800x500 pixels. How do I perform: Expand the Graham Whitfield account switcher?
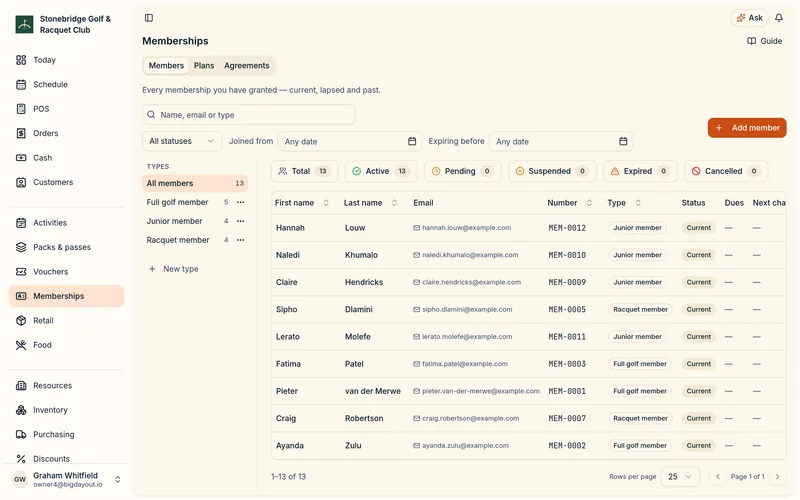tap(117, 480)
